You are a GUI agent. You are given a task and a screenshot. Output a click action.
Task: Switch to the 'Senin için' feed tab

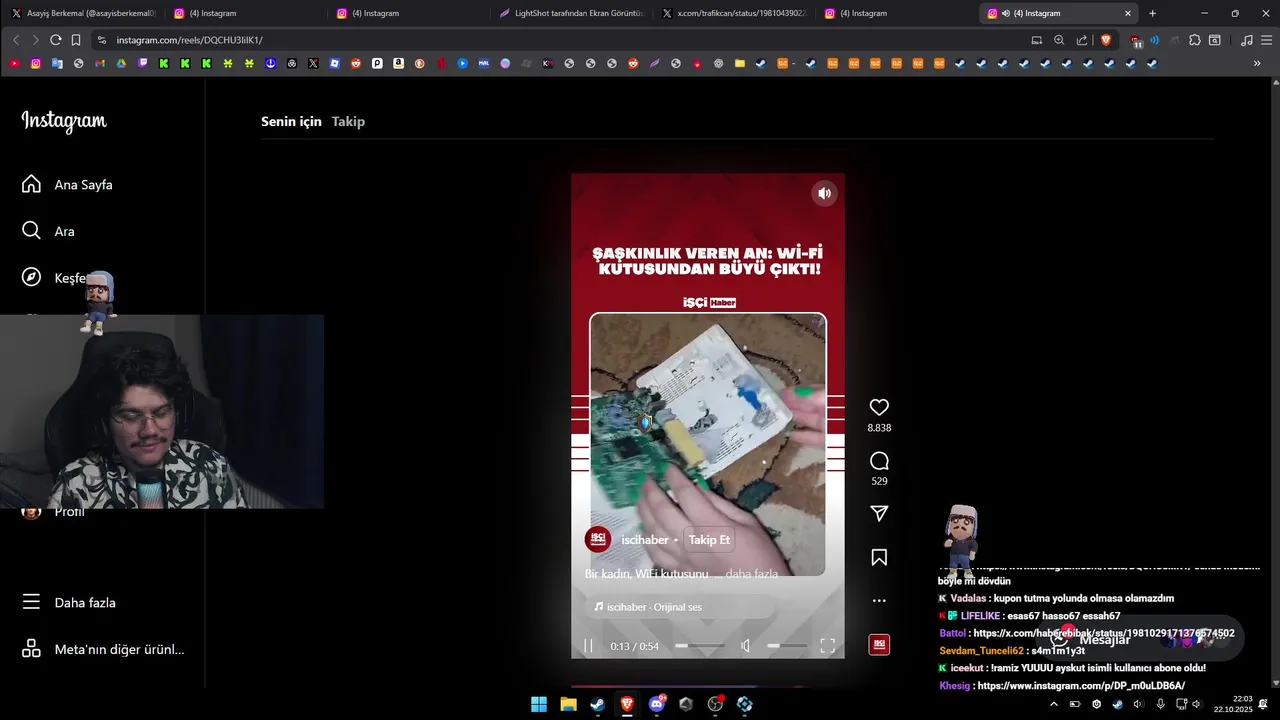(291, 121)
